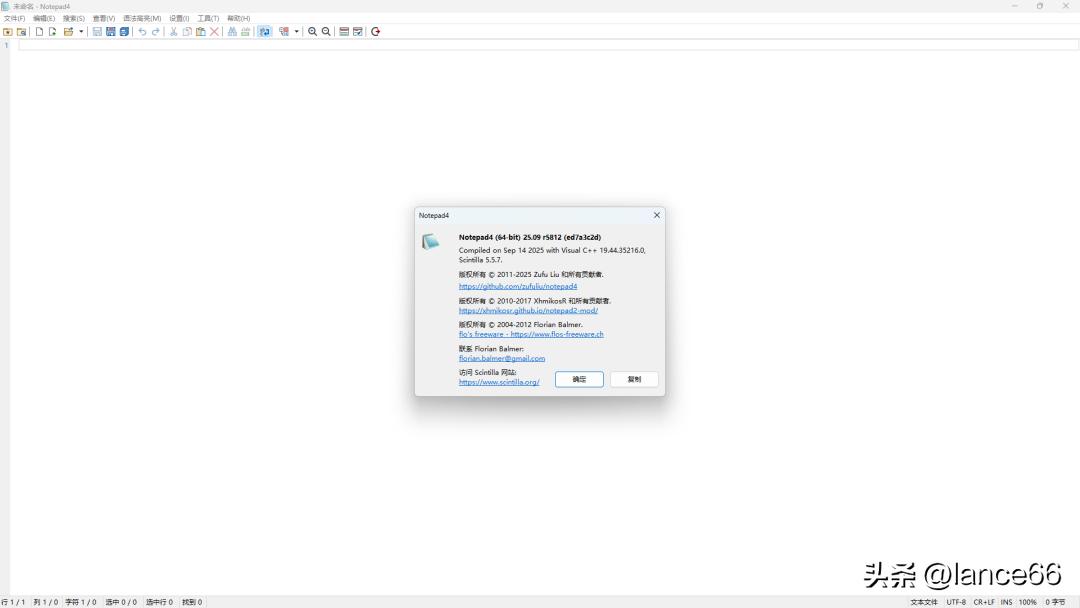Click the '行 1 / 1' status bar entry

tap(13, 602)
